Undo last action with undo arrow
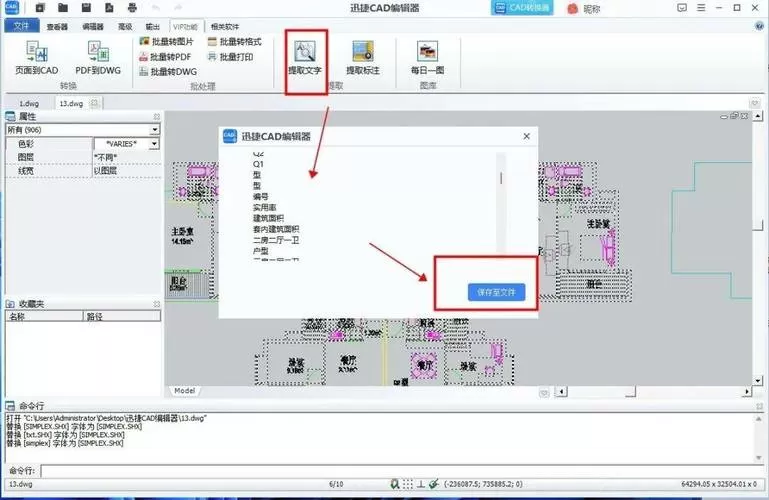769x500 pixels. click(155, 8)
